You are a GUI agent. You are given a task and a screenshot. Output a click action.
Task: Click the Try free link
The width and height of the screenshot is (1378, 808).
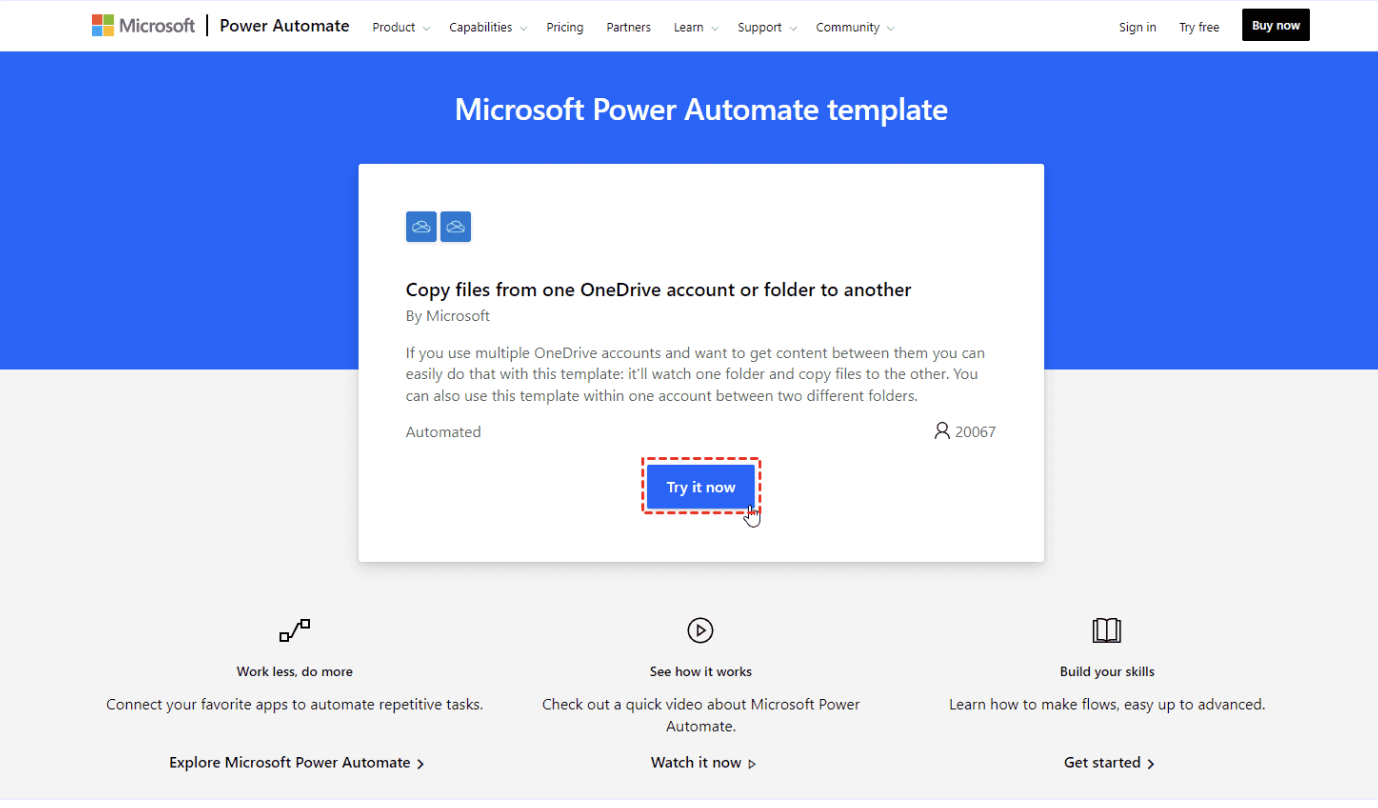1199,27
